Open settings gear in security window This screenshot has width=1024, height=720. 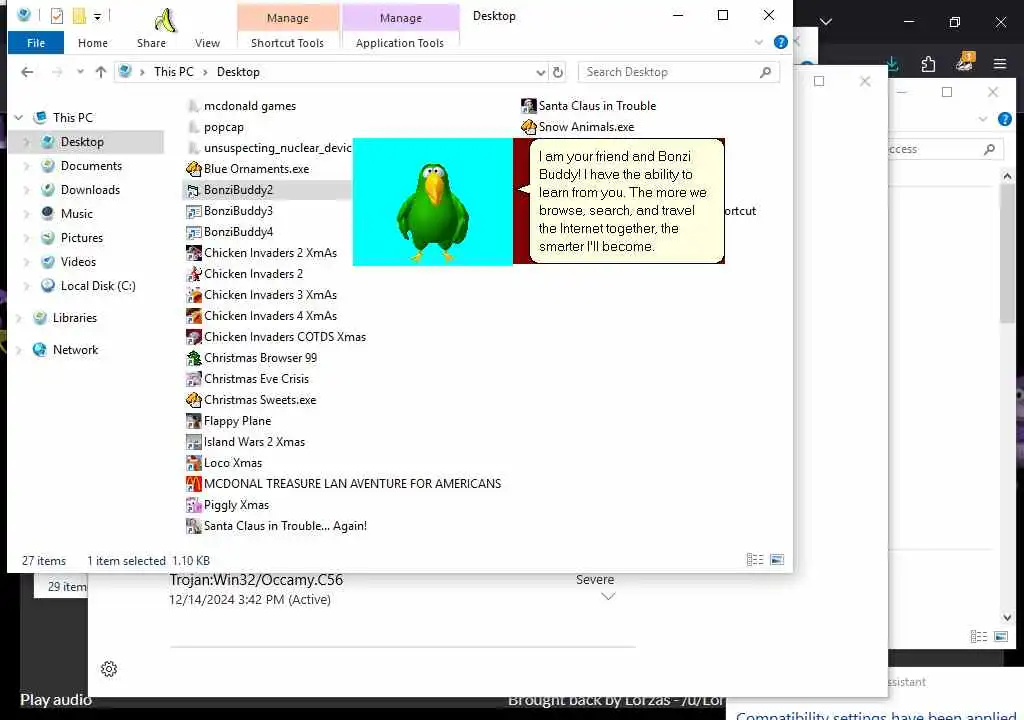[x=109, y=669]
